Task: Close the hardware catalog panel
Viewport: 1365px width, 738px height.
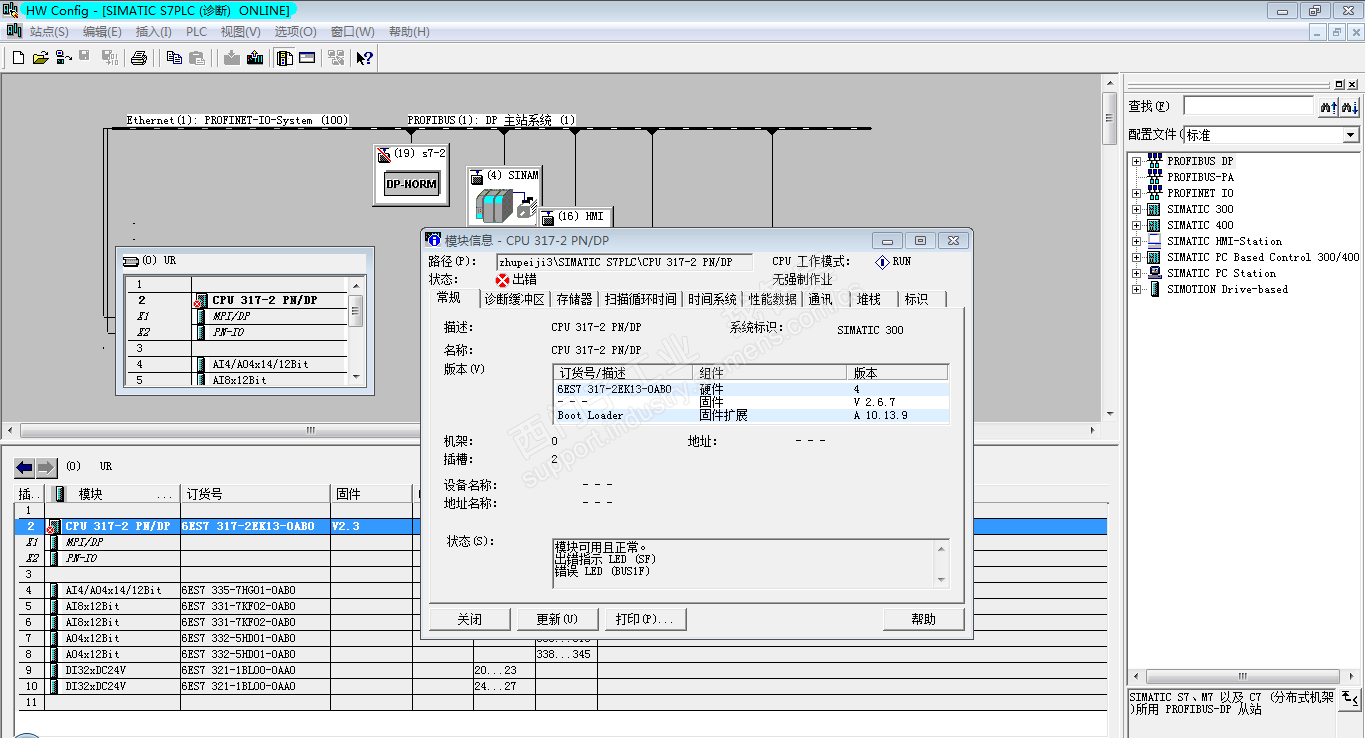Action: 1352,84
